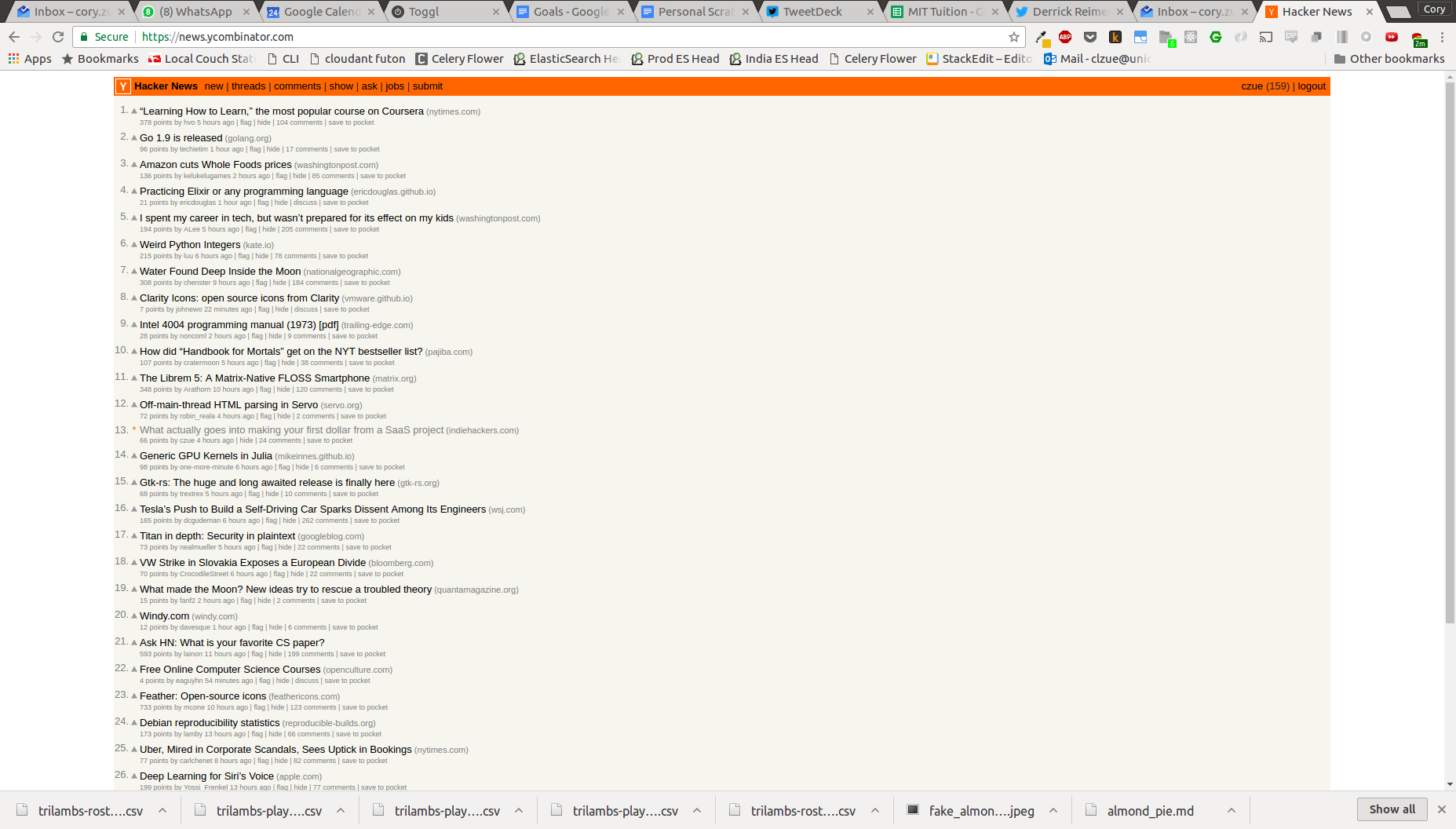Open the fake_almon....jpeg downloaded file
Viewport: 1456px width, 829px height.
point(972,811)
